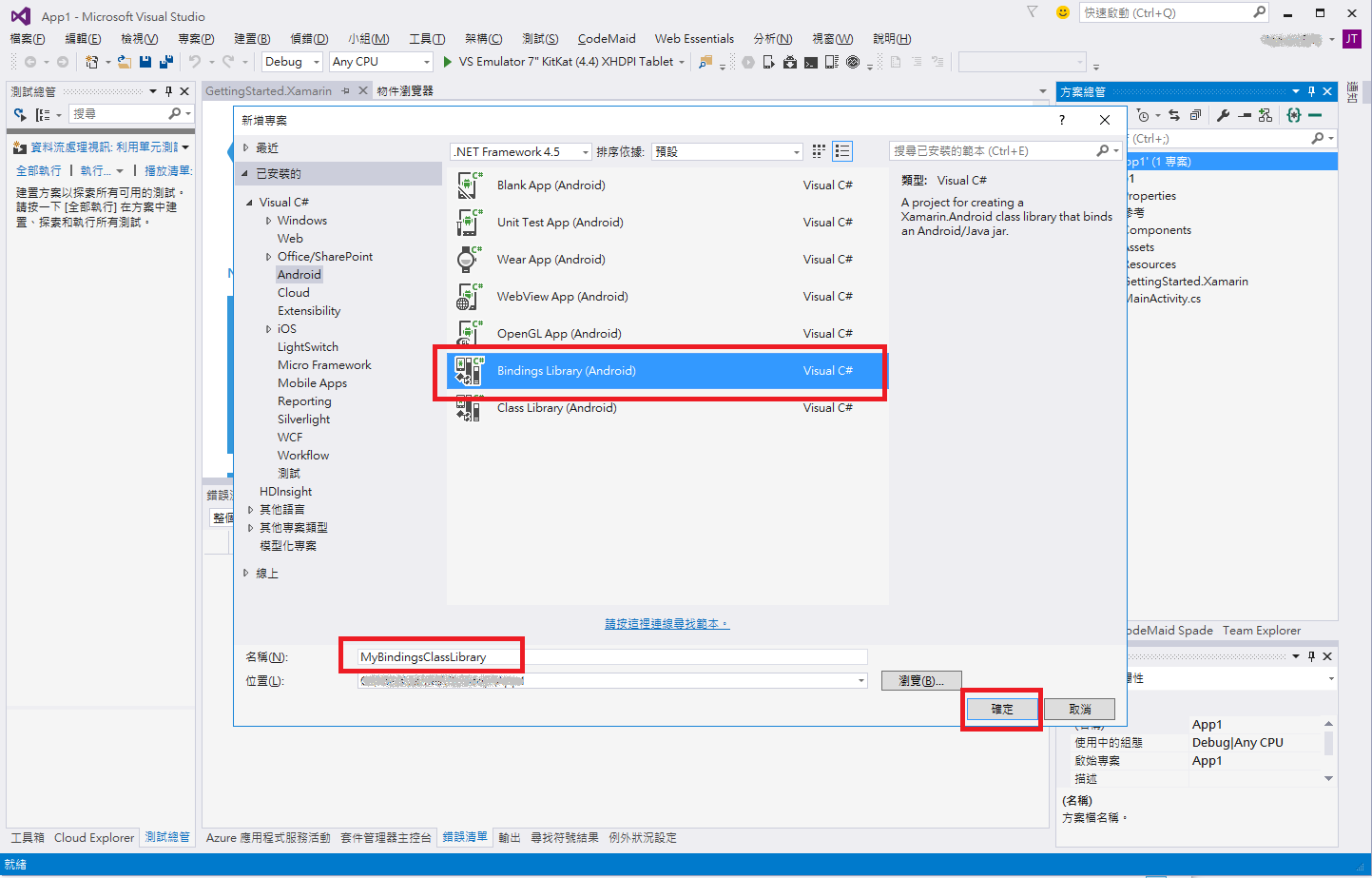
Task: Click the New Project toolbar icon
Action: tap(92, 62)
